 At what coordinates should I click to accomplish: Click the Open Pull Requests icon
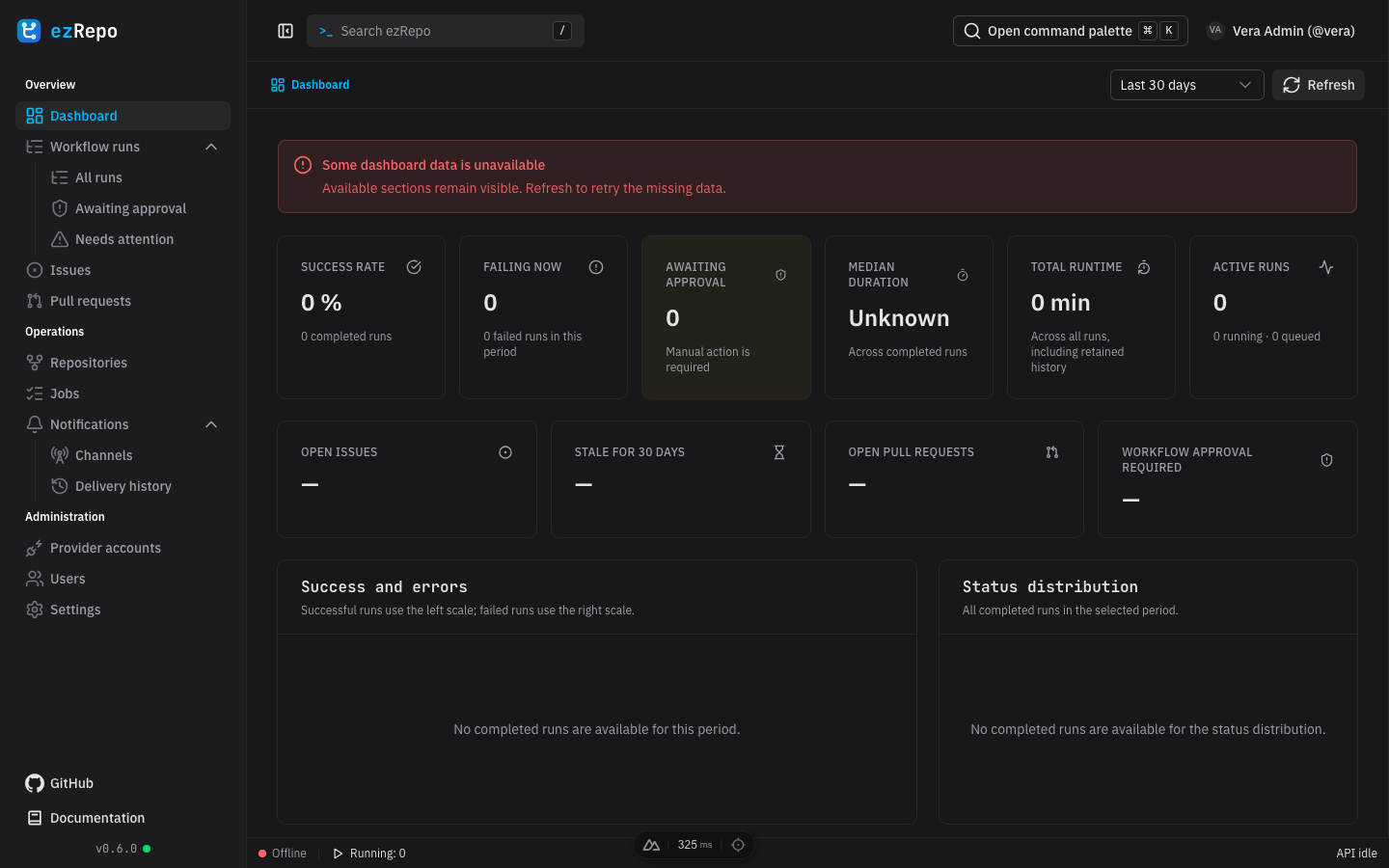1052,452
